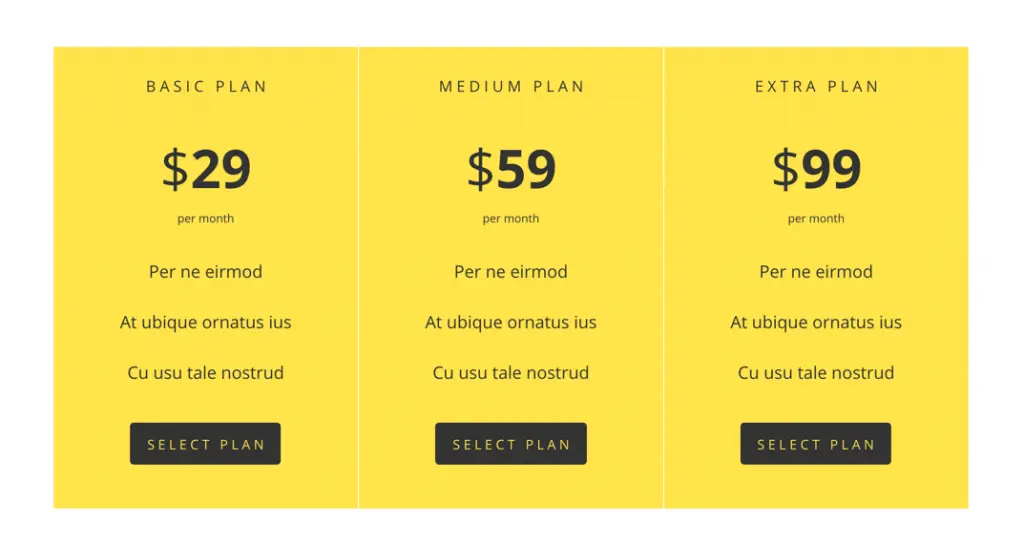Click the $29 price text
Image resolution: width=1024 pixels, height=544 pixels.
click(206, 169)
